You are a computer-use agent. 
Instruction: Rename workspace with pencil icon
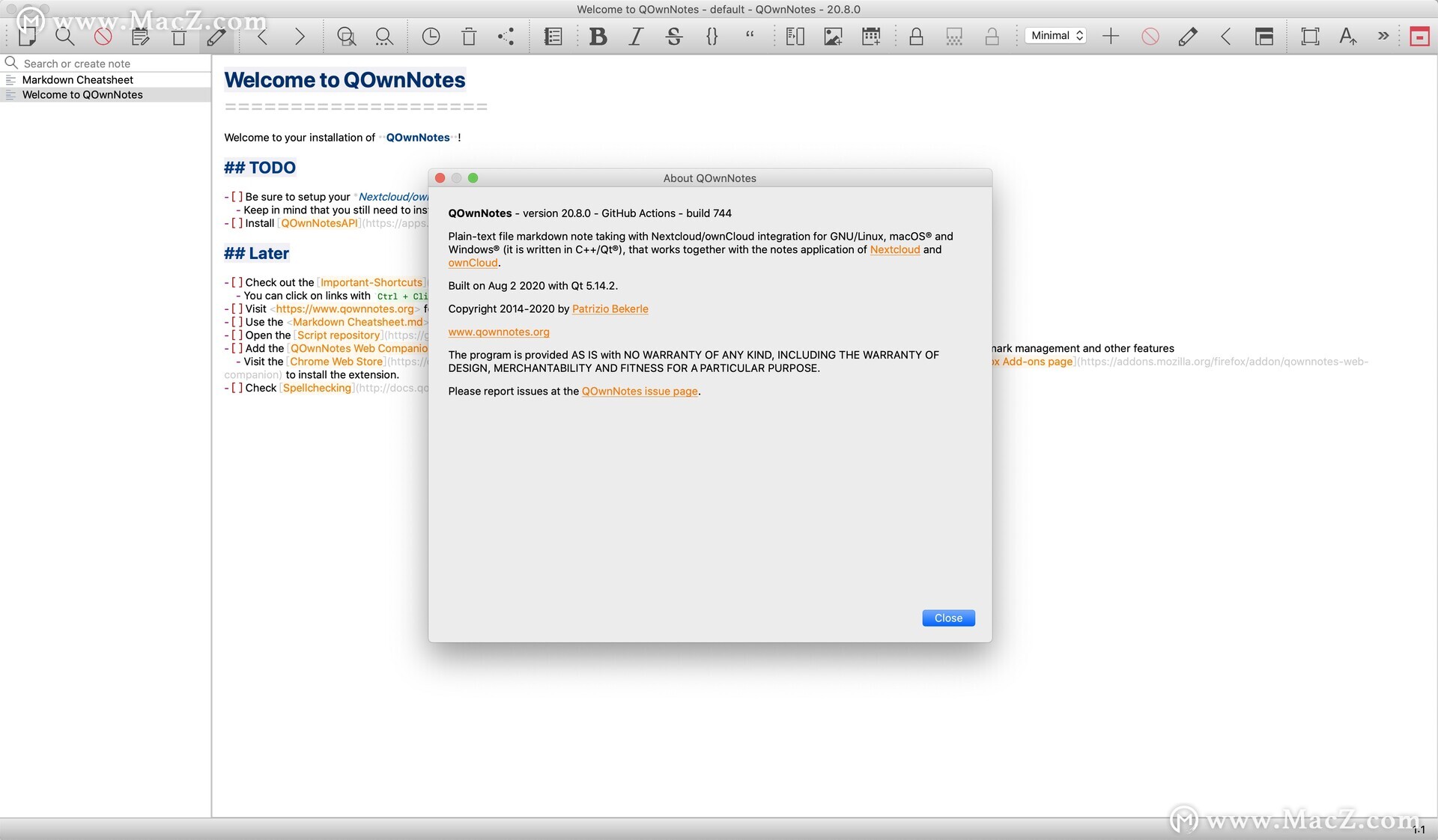click(x=1188, y=36)
